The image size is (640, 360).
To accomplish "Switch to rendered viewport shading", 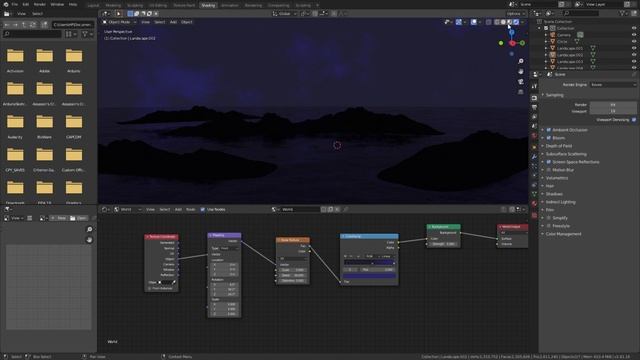I will (516, 22).
